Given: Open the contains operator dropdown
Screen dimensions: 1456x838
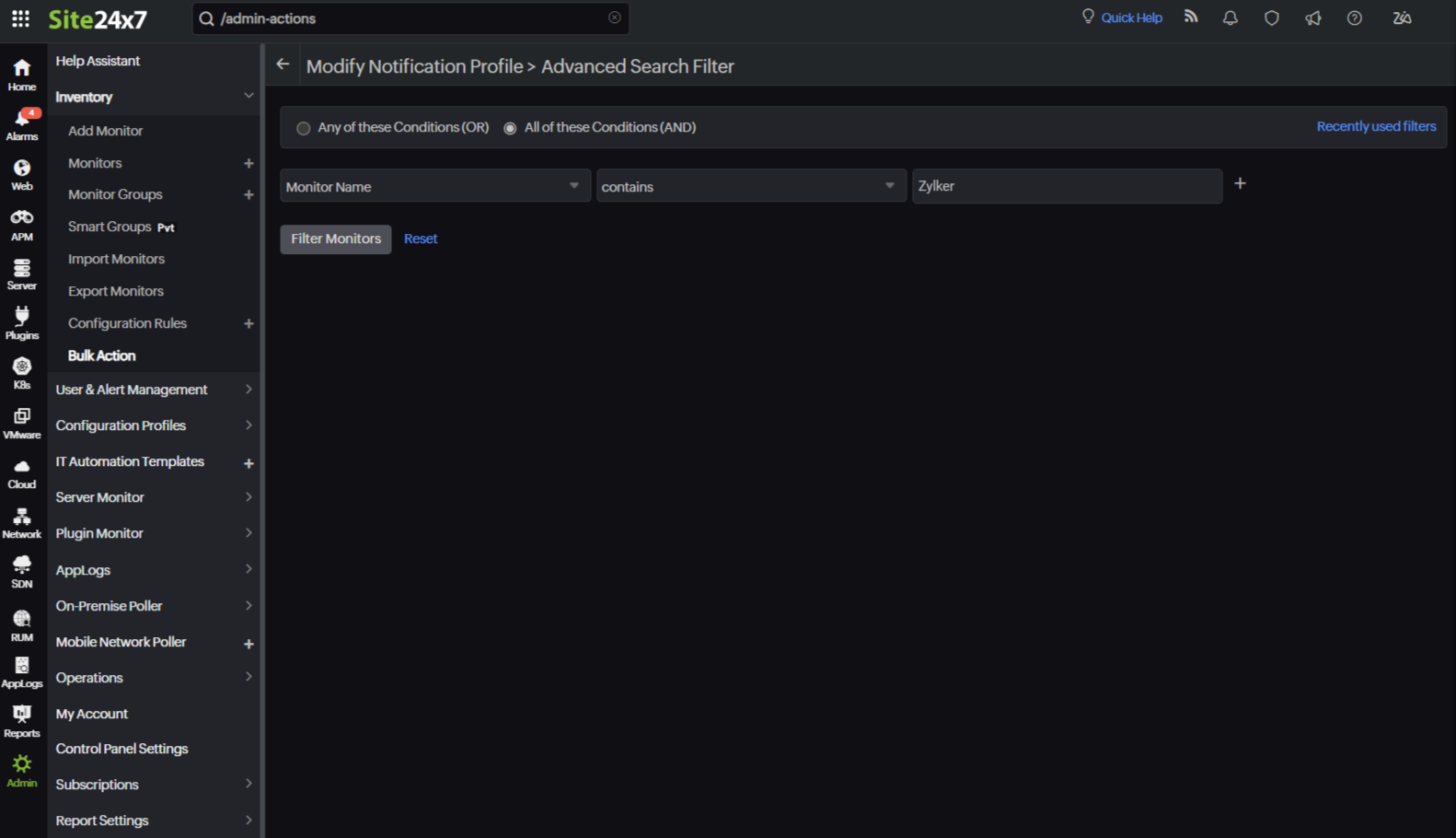Looking at the screenshot, I should (750, 186).
